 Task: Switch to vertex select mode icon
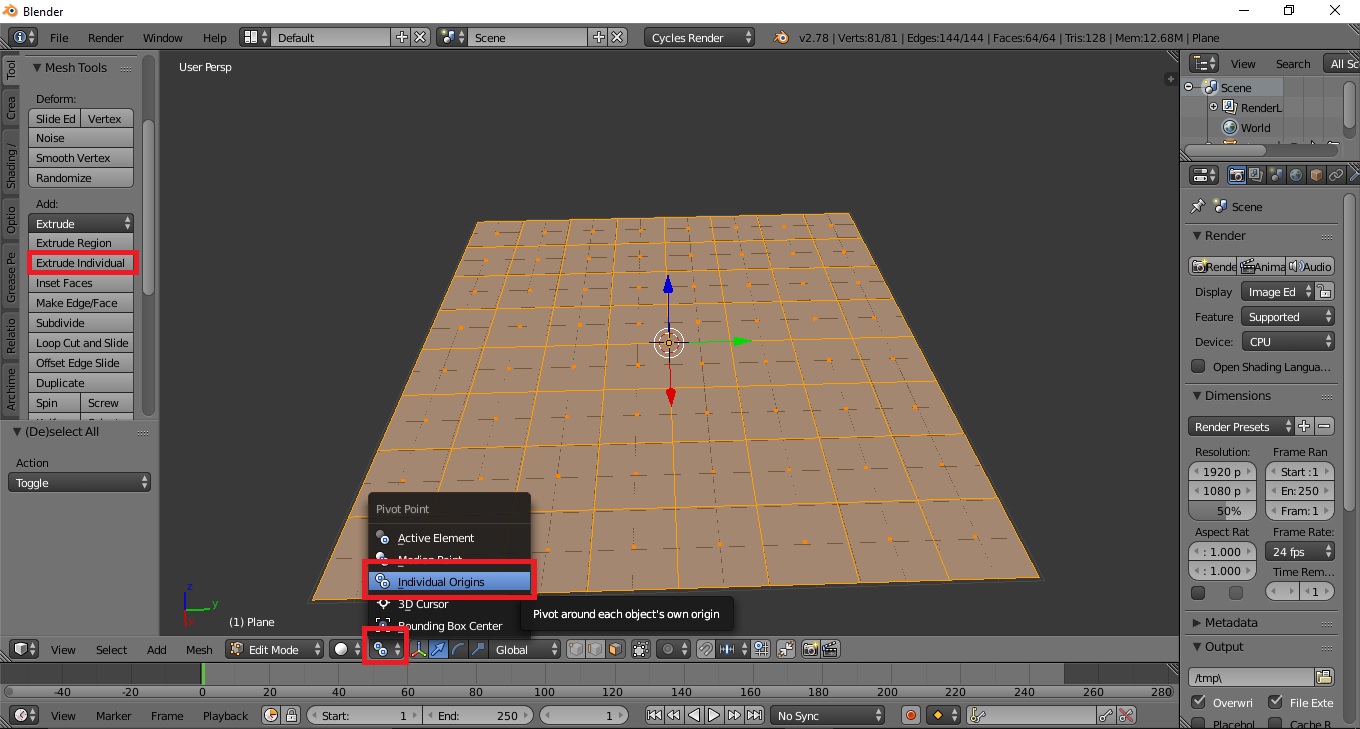point(578,649)
